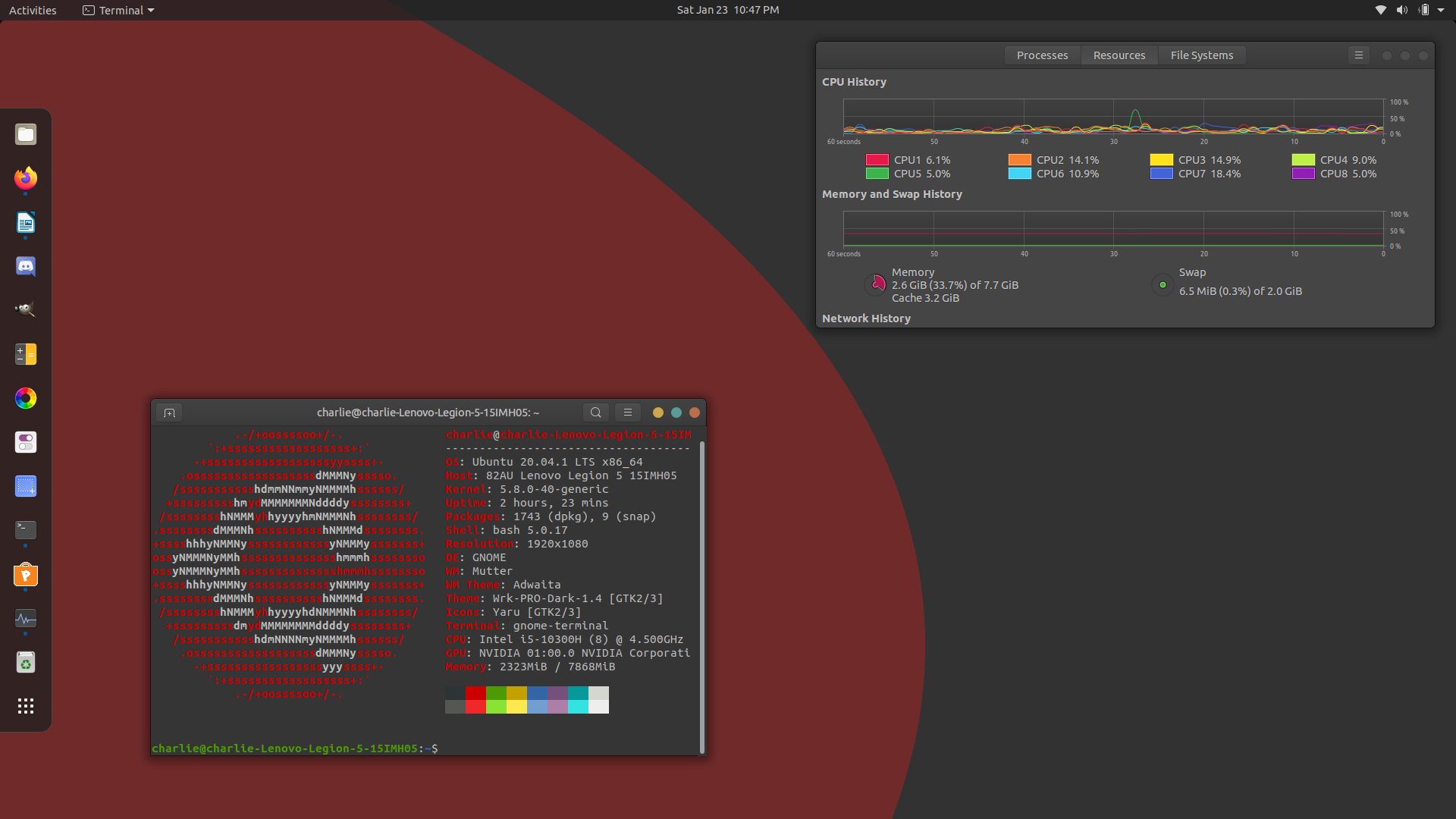Switch to the File Systems tab

pyautogui.click(x=1202, y=55)
